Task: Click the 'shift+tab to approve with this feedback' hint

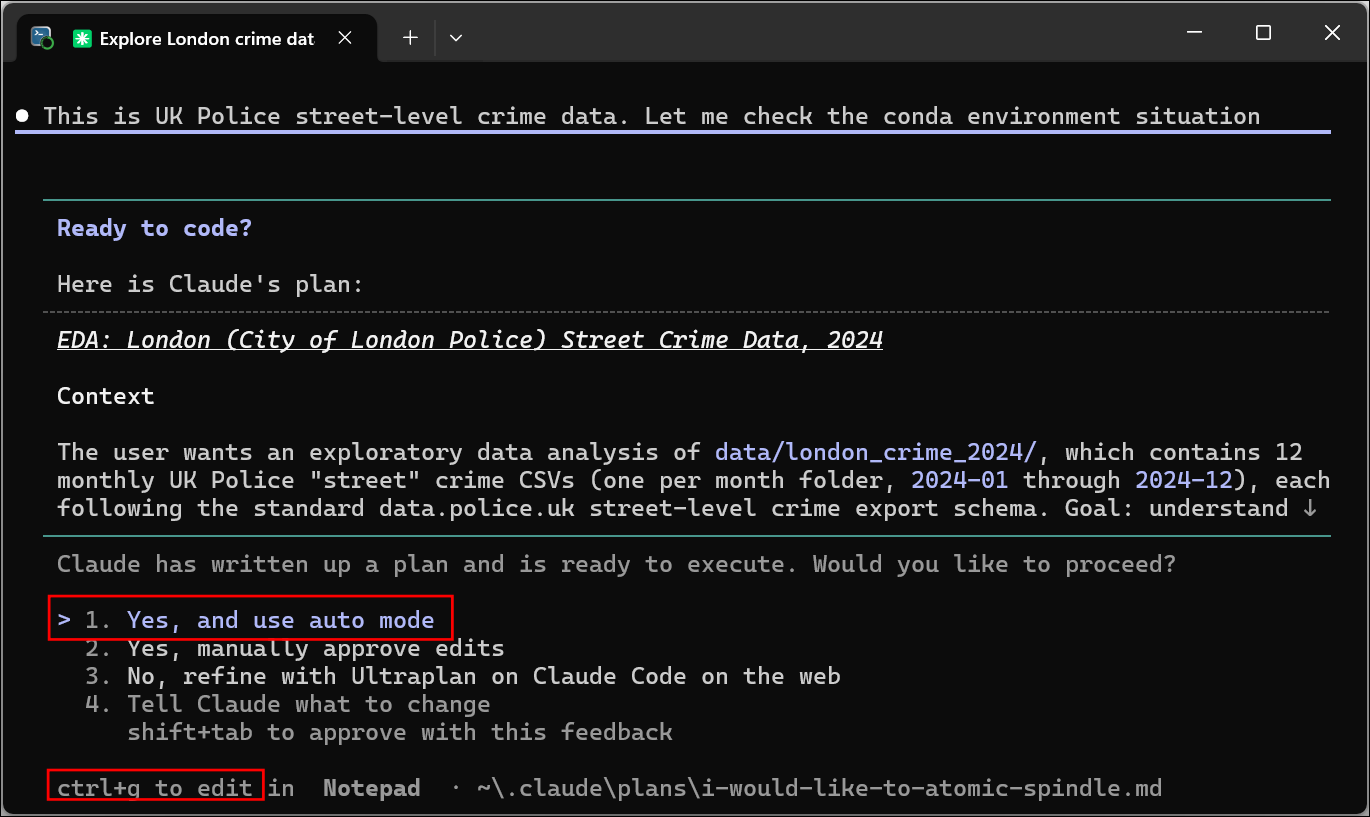Action: [x=400, y=732]
